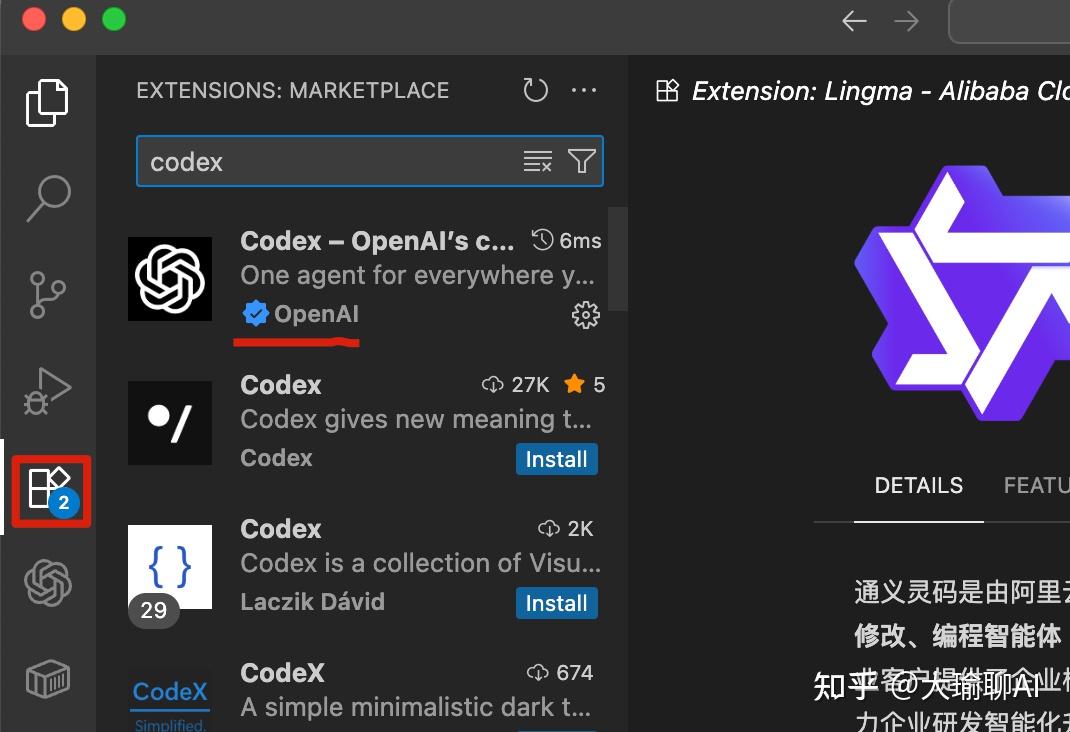Image resolution: width=1070 pixels, height=732 pixels.
Task: Open the Explorer view in activity bar
Action: click(47, 102)
